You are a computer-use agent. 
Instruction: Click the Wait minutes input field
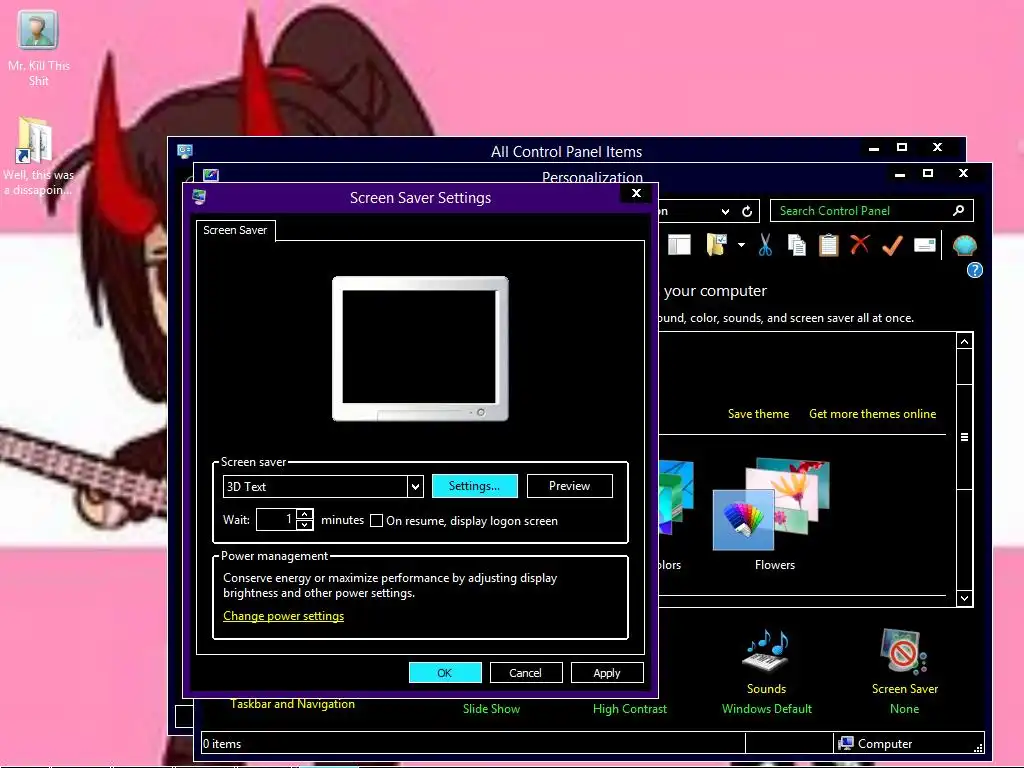tap(276, 519)
